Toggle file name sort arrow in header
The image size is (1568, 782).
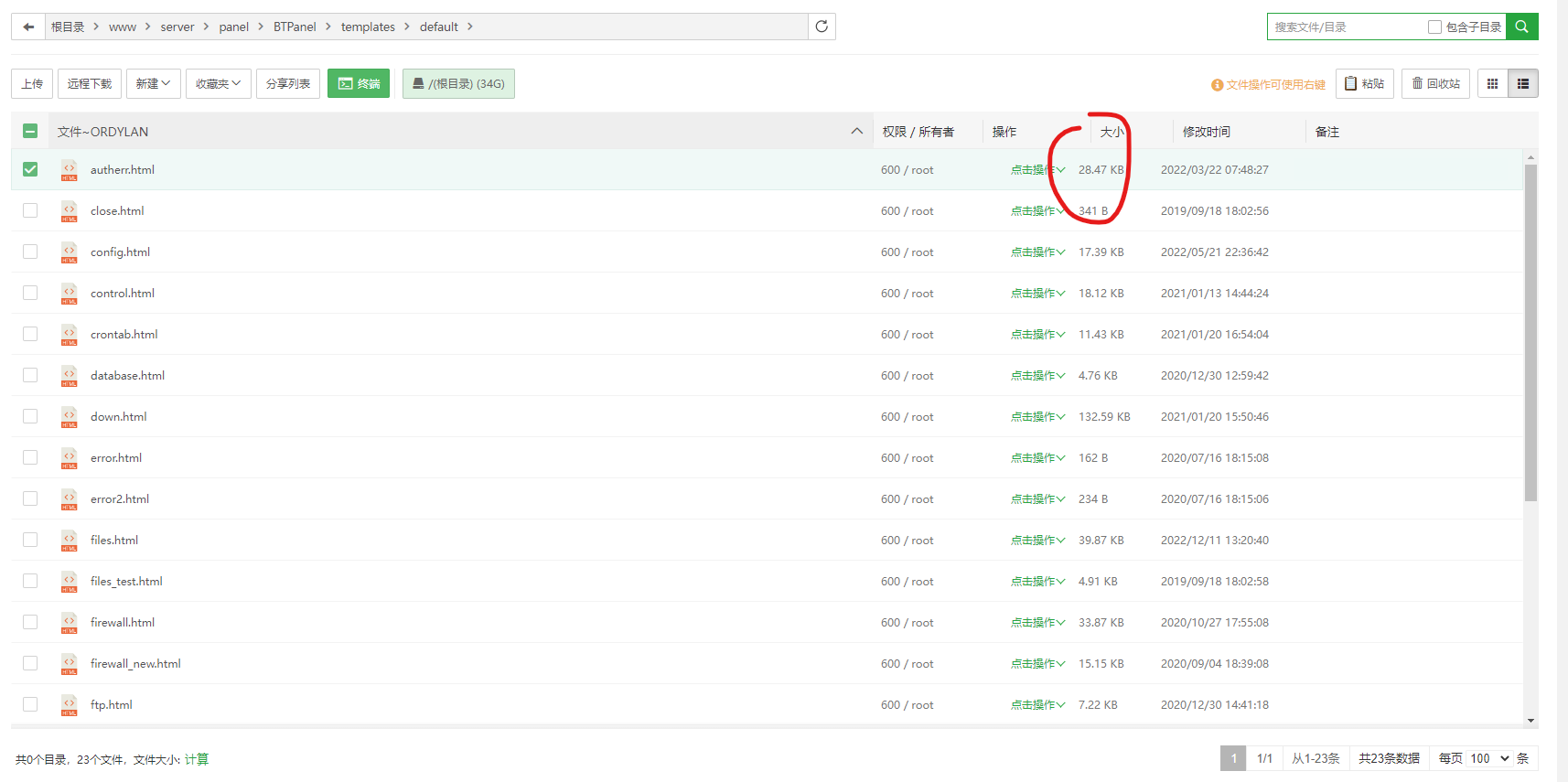point(856,132)
